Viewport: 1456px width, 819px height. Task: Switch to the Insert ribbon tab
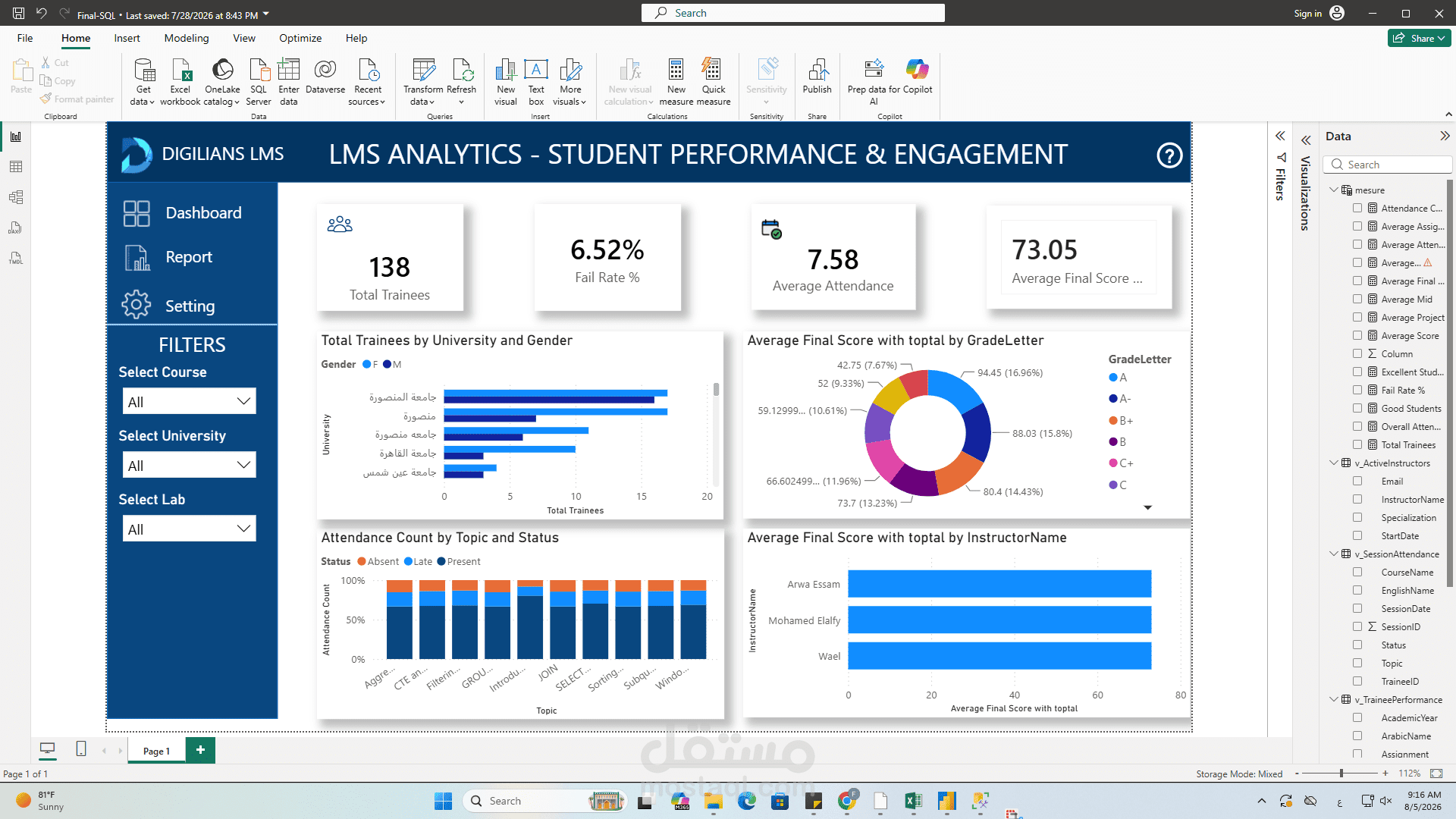pyautogui.click(x=127, y=38)
